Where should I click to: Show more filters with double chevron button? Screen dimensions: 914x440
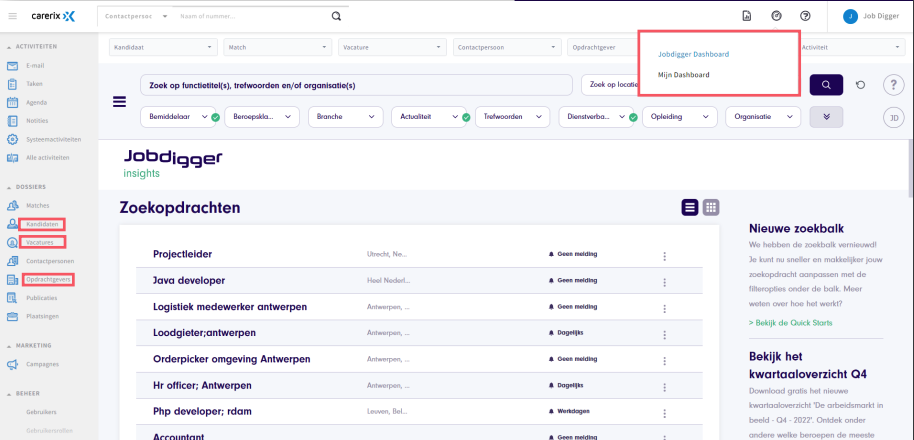click(826, 117)
